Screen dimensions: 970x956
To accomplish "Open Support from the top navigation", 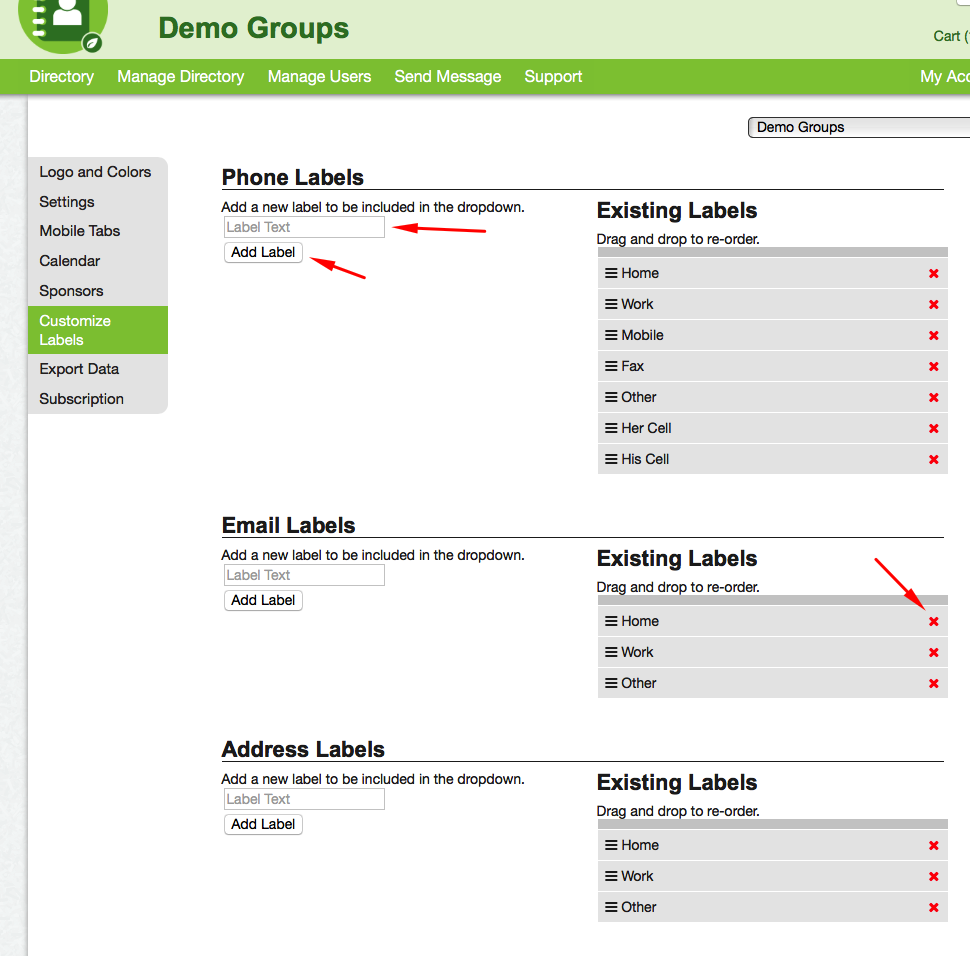I will [x=553, y=77].
